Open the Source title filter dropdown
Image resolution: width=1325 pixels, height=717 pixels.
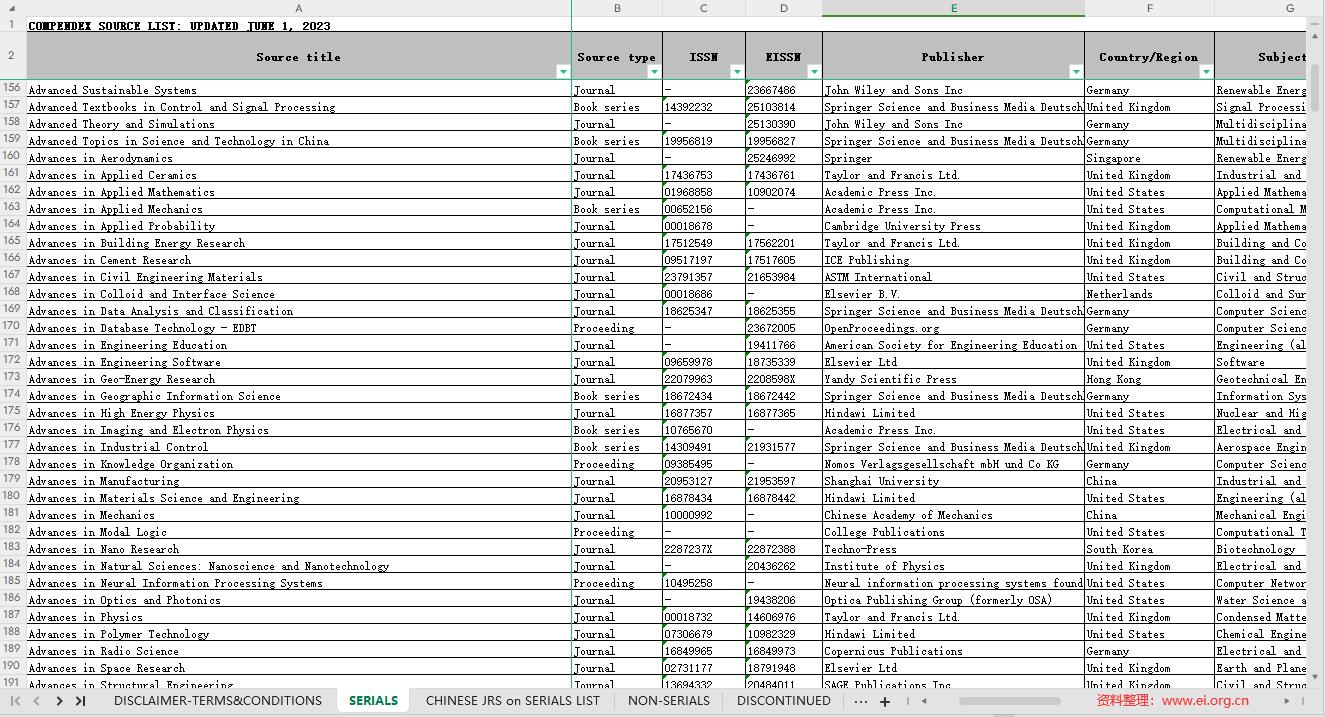coord(563,72)
